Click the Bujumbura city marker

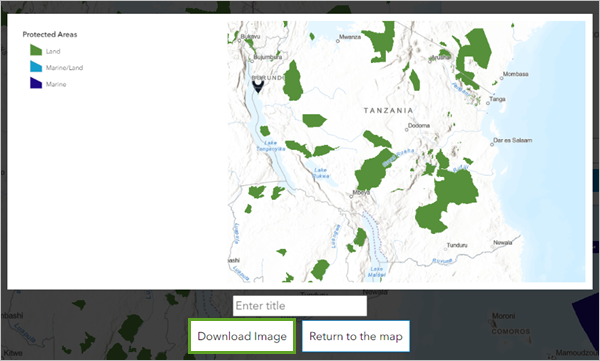click(x=252, y=61)
